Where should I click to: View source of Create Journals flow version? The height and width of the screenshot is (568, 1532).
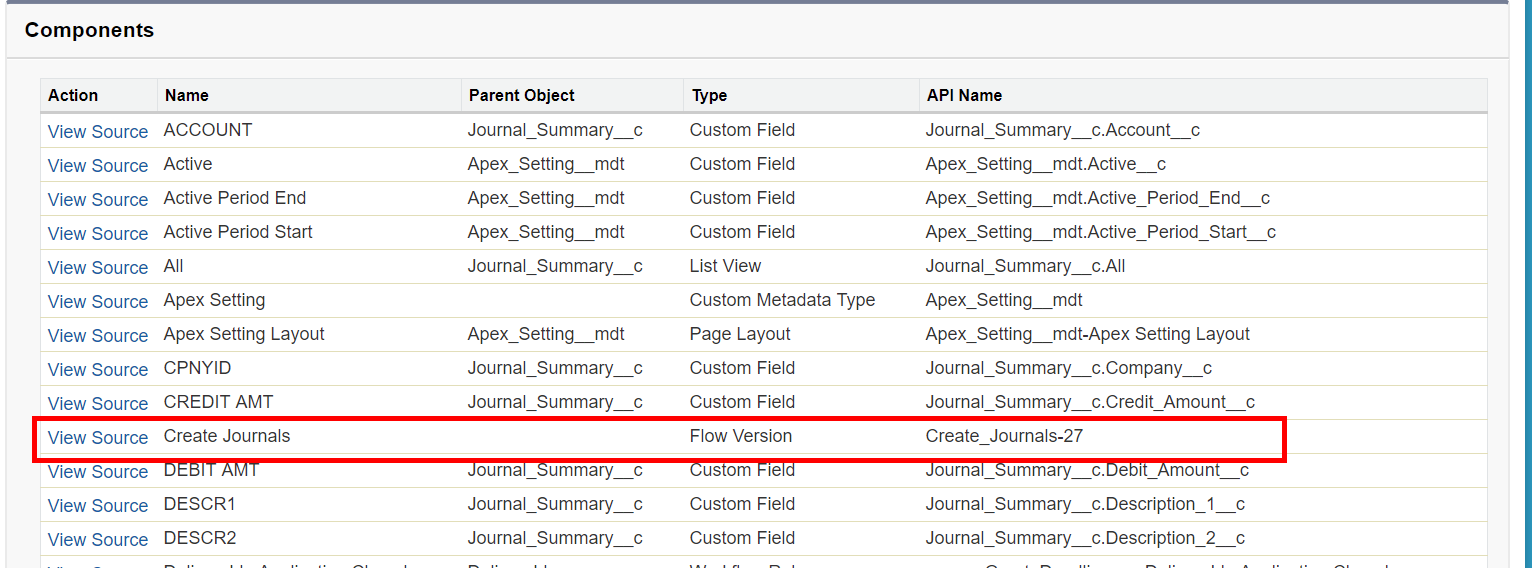coord(97,437)
